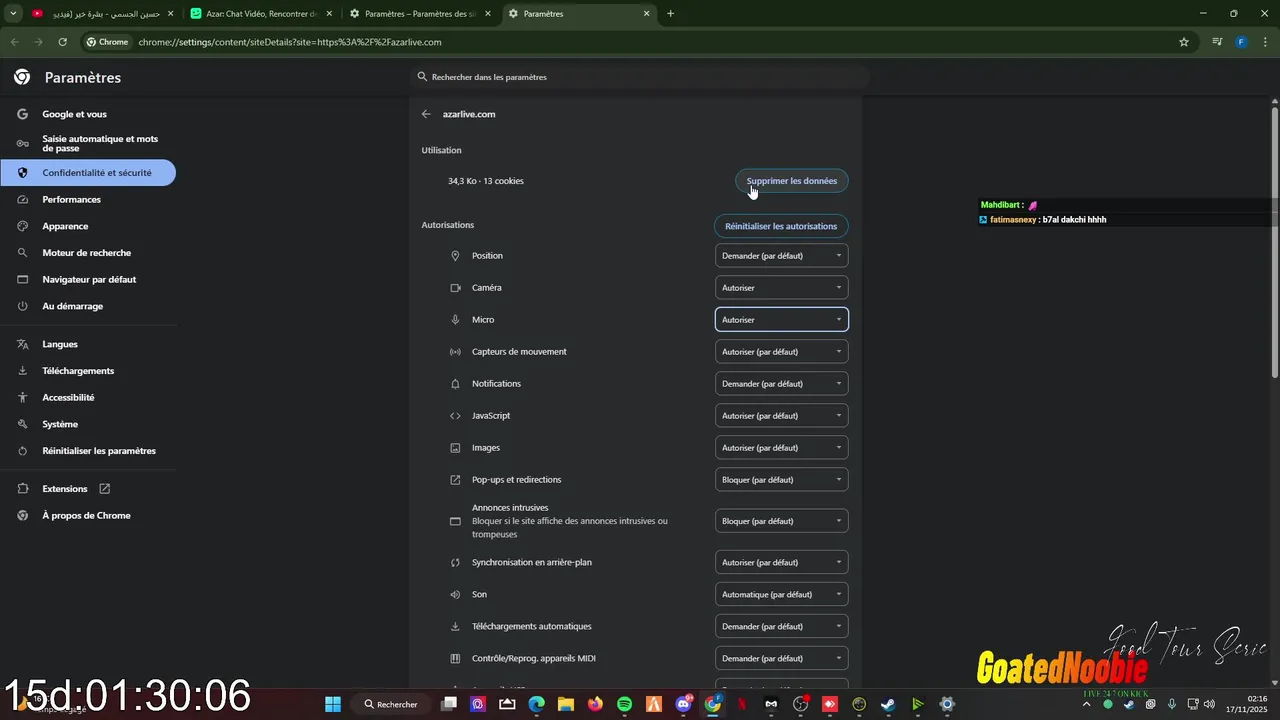Click Réinitialiser les autorisations button

pos(781,226)
